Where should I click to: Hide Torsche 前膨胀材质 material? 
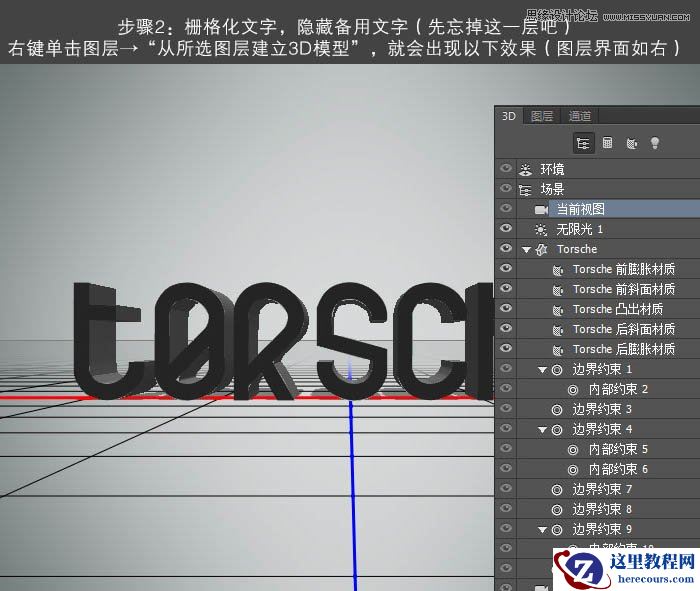click(x=506, y=268)
